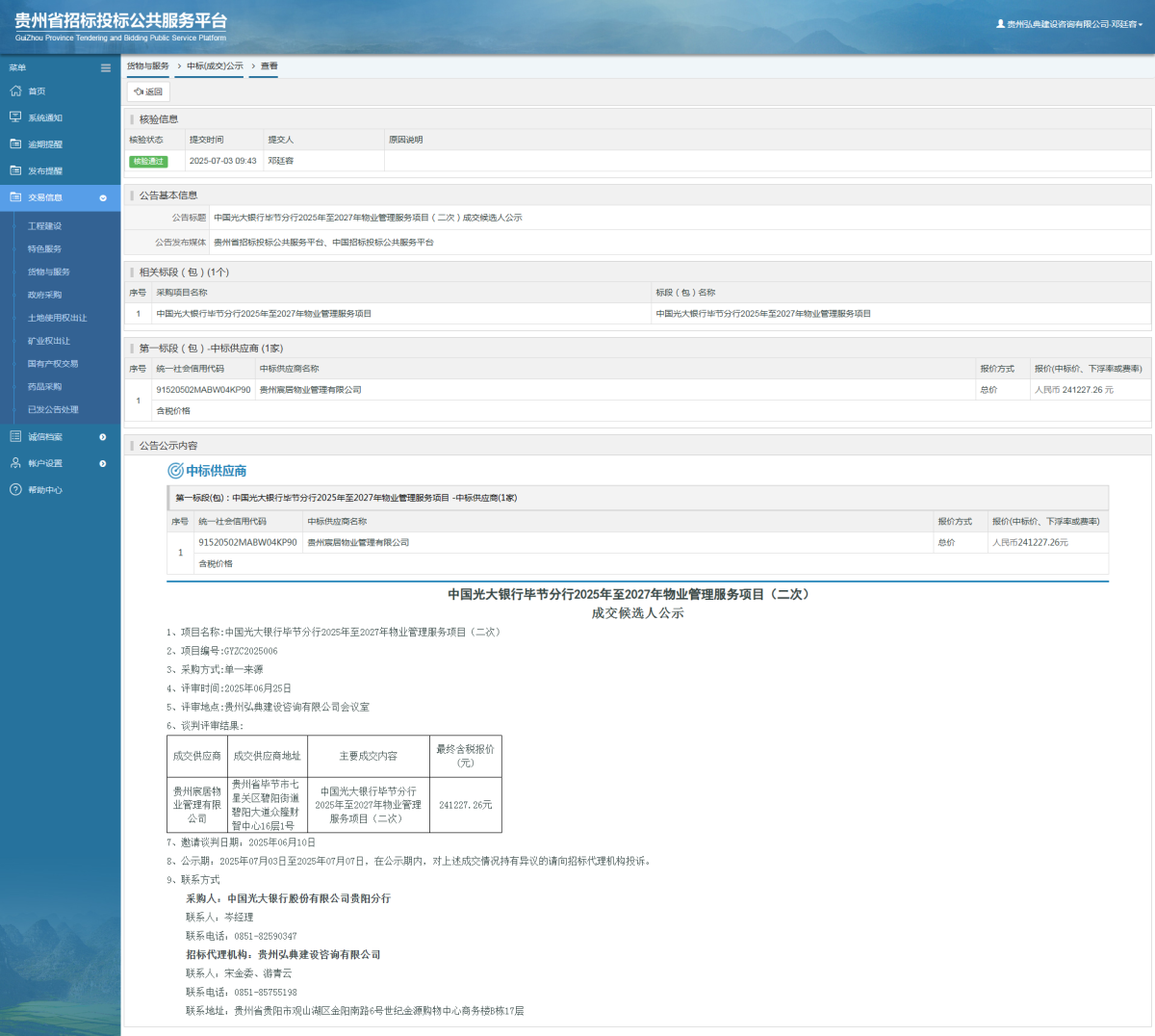Image resolution: width=1155 pixels, height=1036 pixels.
Task: Open 土地使用权出让 submenu item
Action: click(x=57, y=318)
